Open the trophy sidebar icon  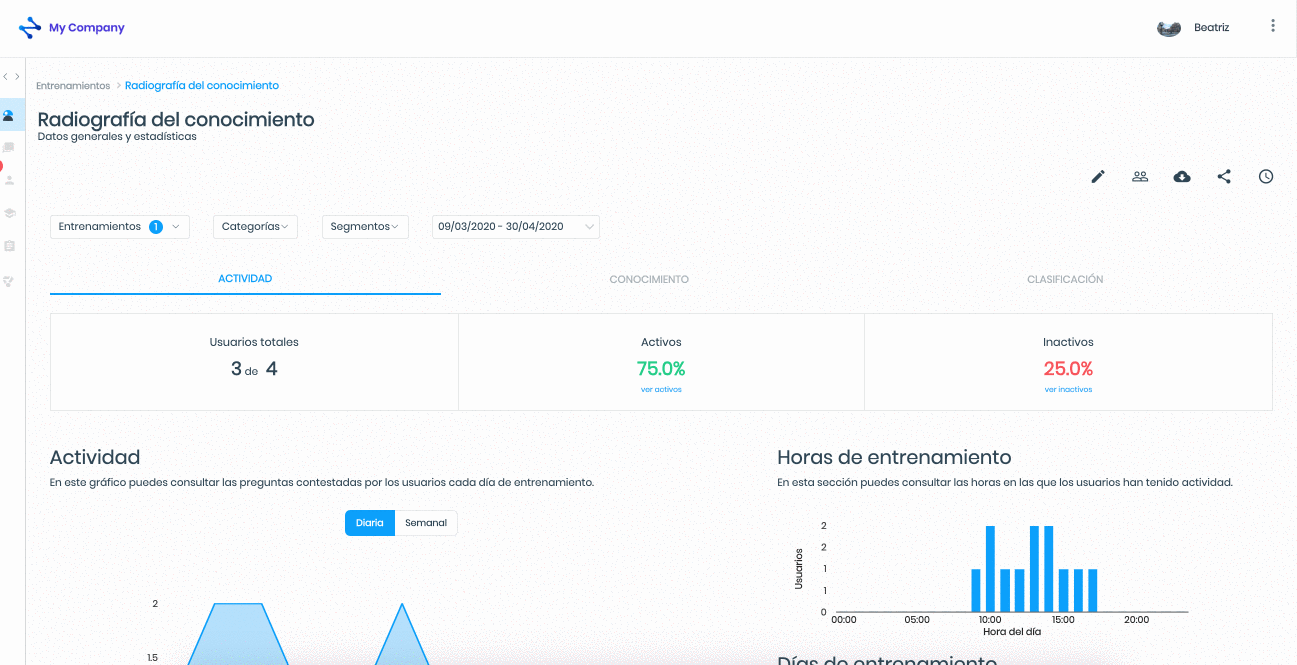pyautogui.click(x=10, y=281)
